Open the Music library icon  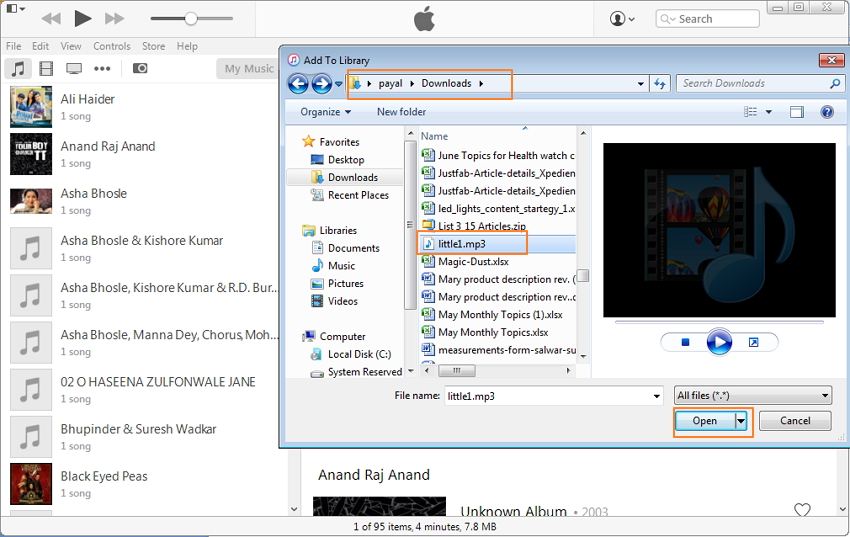17,68
